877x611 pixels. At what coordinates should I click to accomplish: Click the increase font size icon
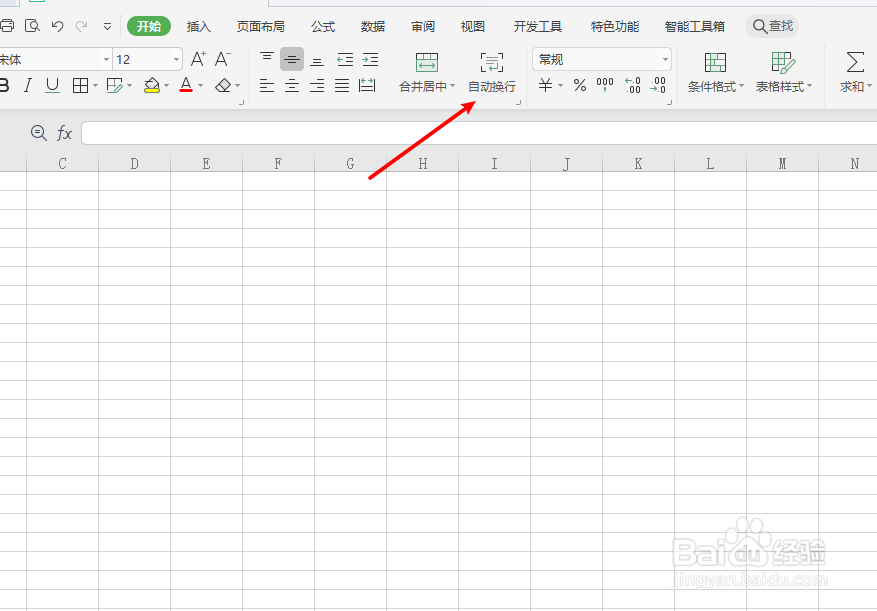tap(196, 60)
